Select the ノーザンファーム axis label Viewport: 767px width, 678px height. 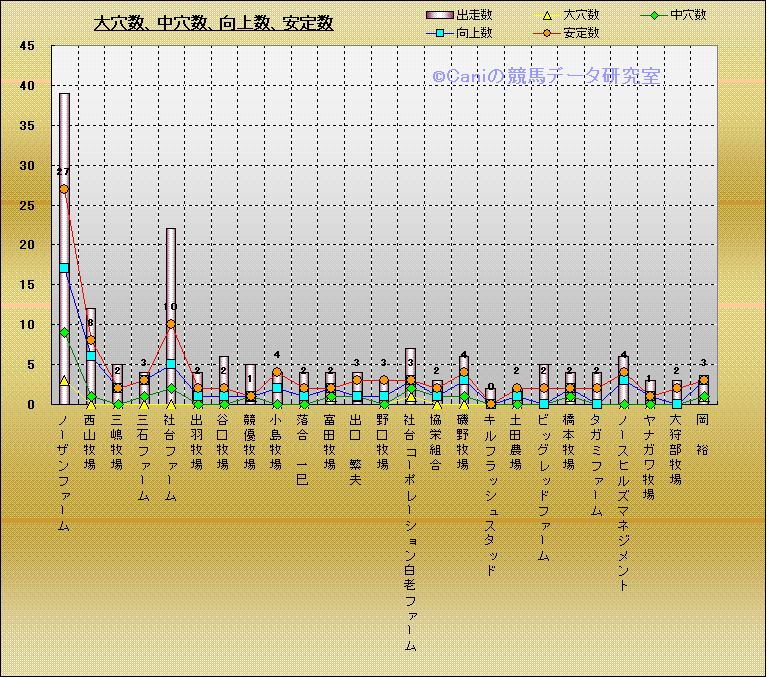point(64,470)
